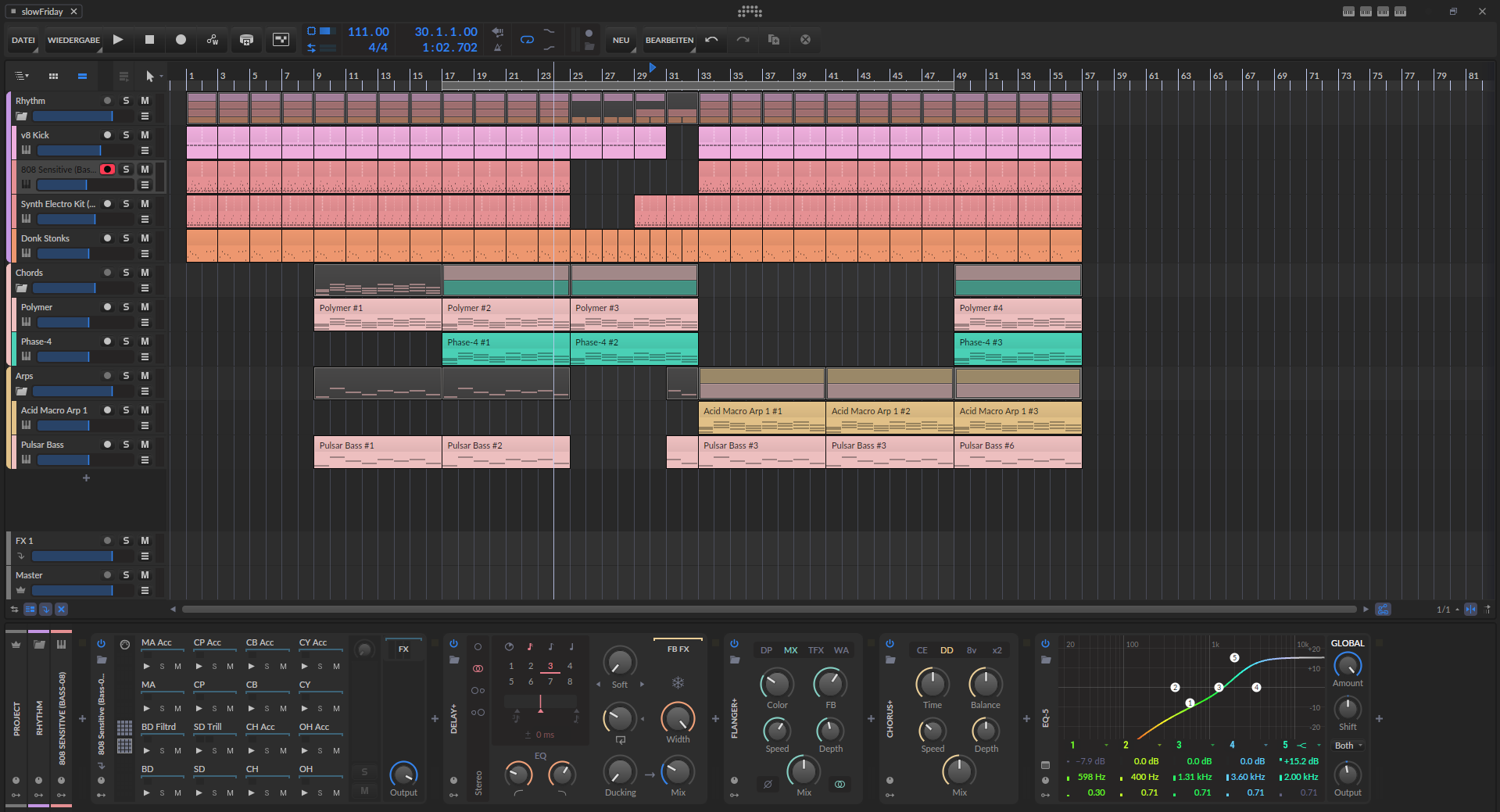Open Synth Electro Kit track lane menu
Viewport: 1500px width, 812px height.
tap(145, 220)
